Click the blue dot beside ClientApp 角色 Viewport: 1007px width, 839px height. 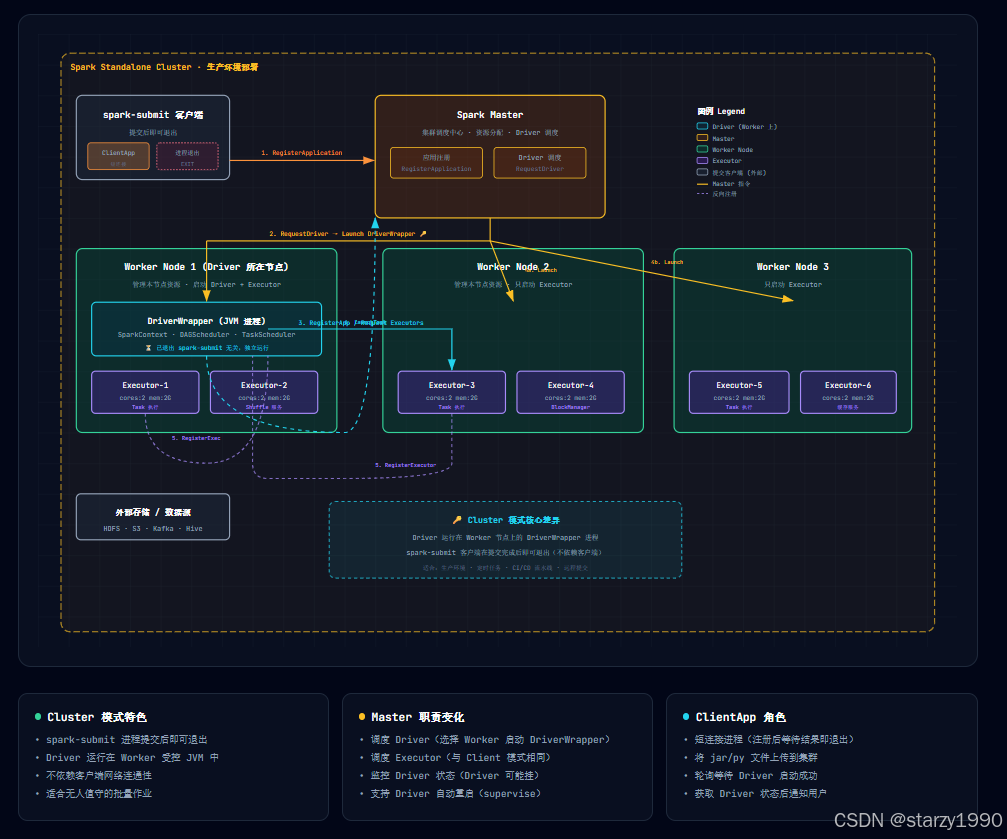click(686, 716)
